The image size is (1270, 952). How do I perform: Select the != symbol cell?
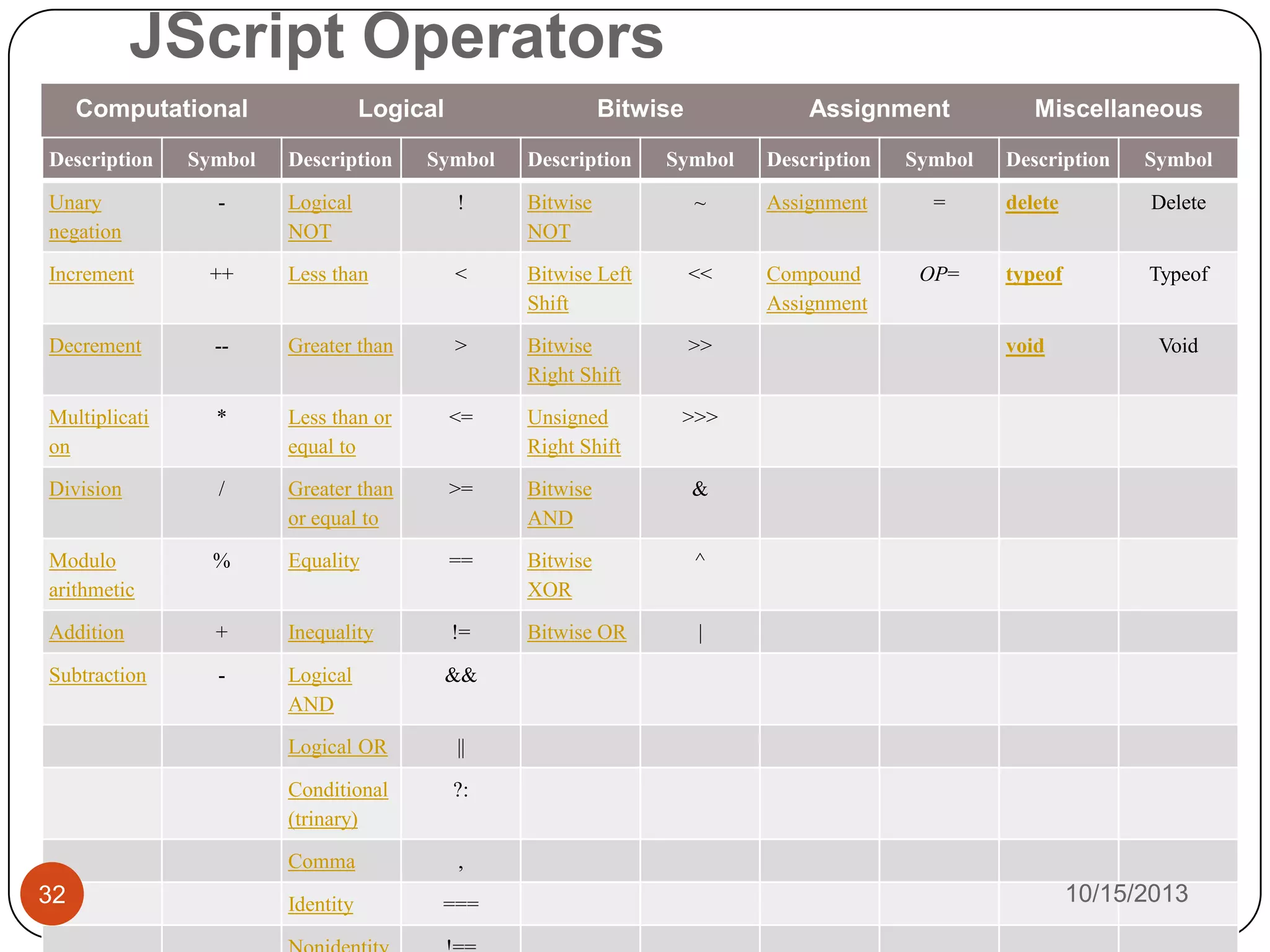pyautogui.click(x=461, y=632)
